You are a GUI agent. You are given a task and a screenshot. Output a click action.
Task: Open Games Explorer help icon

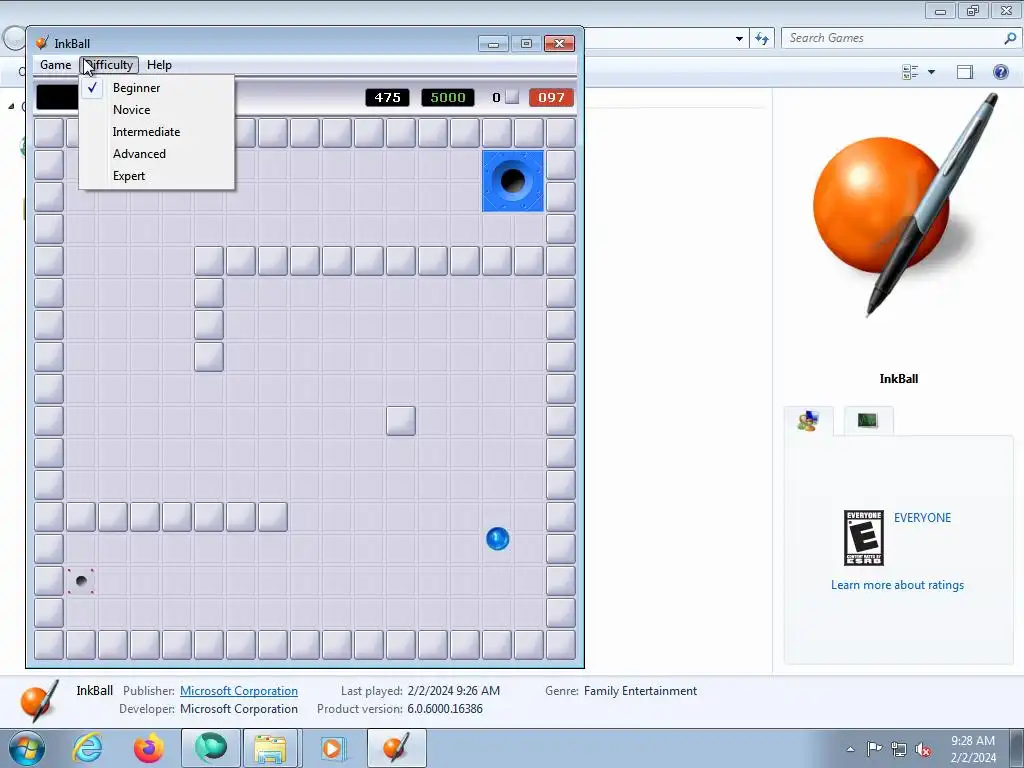click(1000, 72)
